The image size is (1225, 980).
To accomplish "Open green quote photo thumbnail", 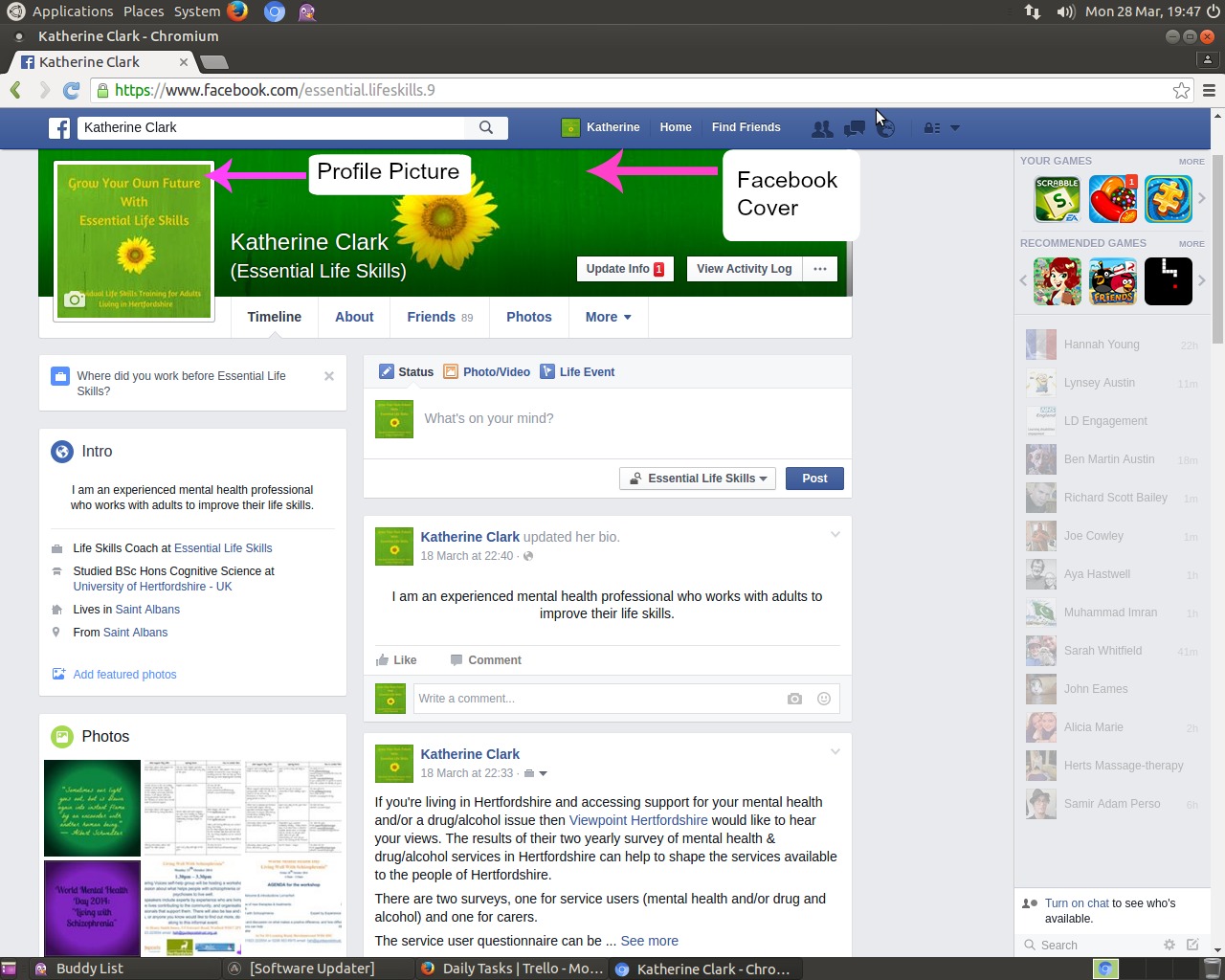I will pyautogui.click(x=92, y=808).
